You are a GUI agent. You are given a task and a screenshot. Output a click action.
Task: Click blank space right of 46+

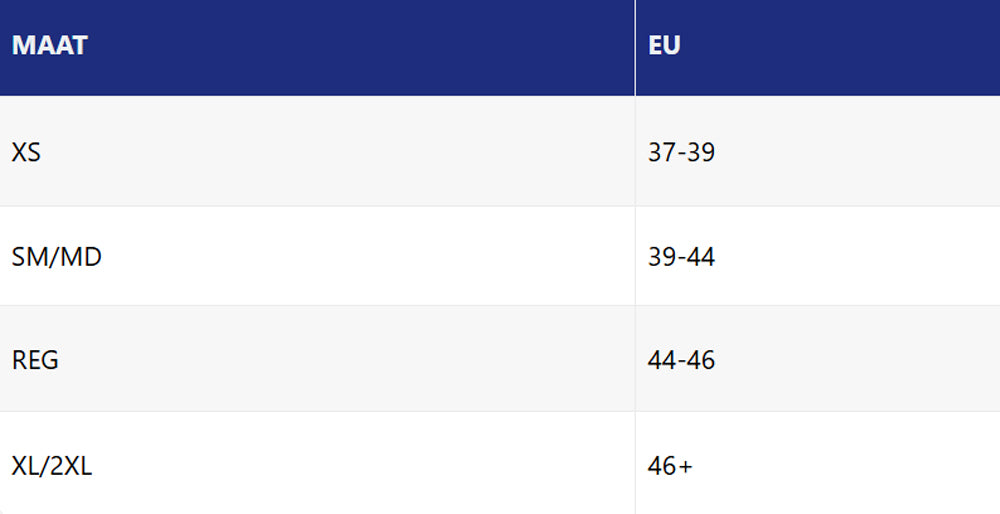point(850,465)
